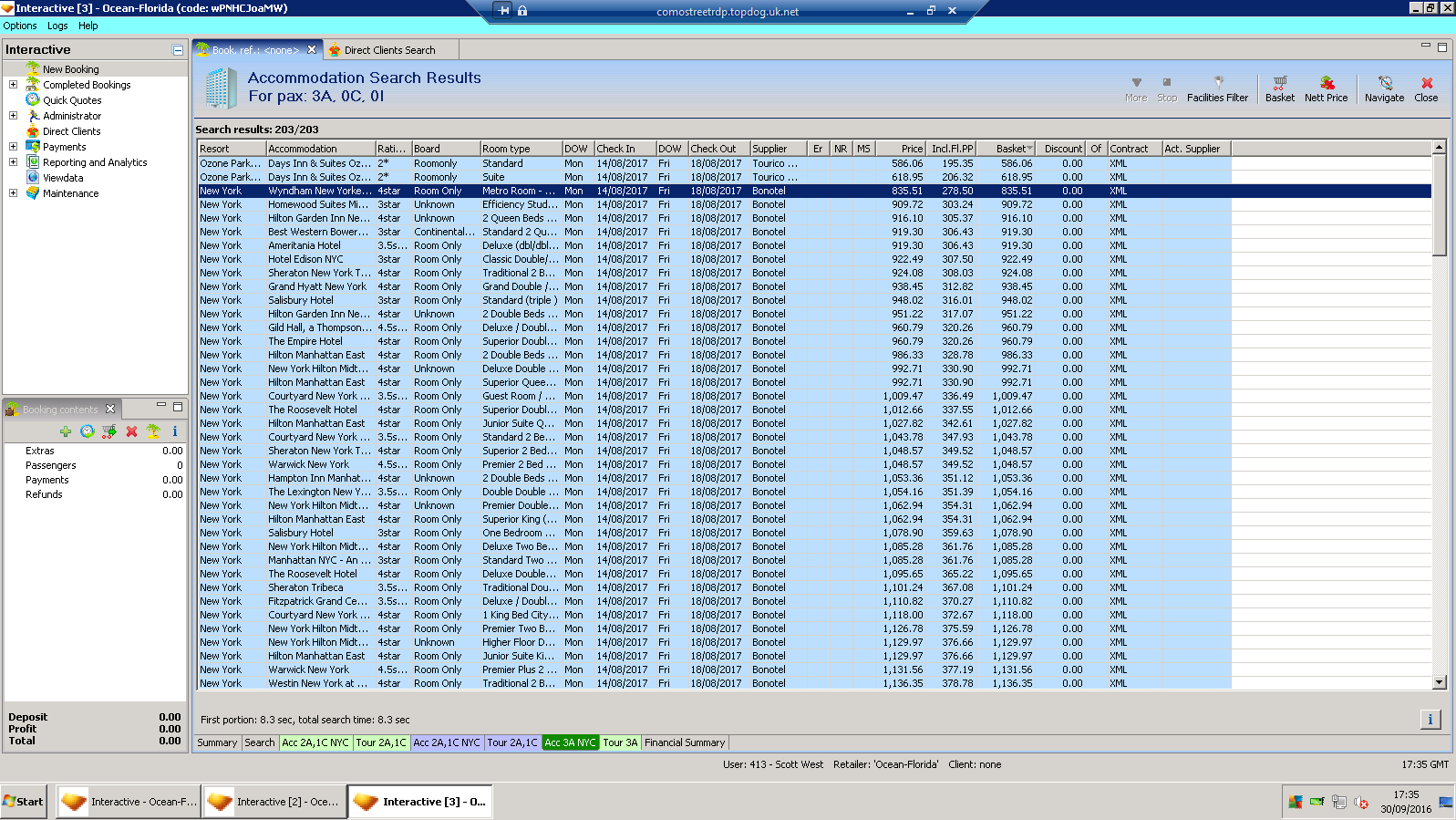Open Tour 3A bottom tab

[620, 742]
